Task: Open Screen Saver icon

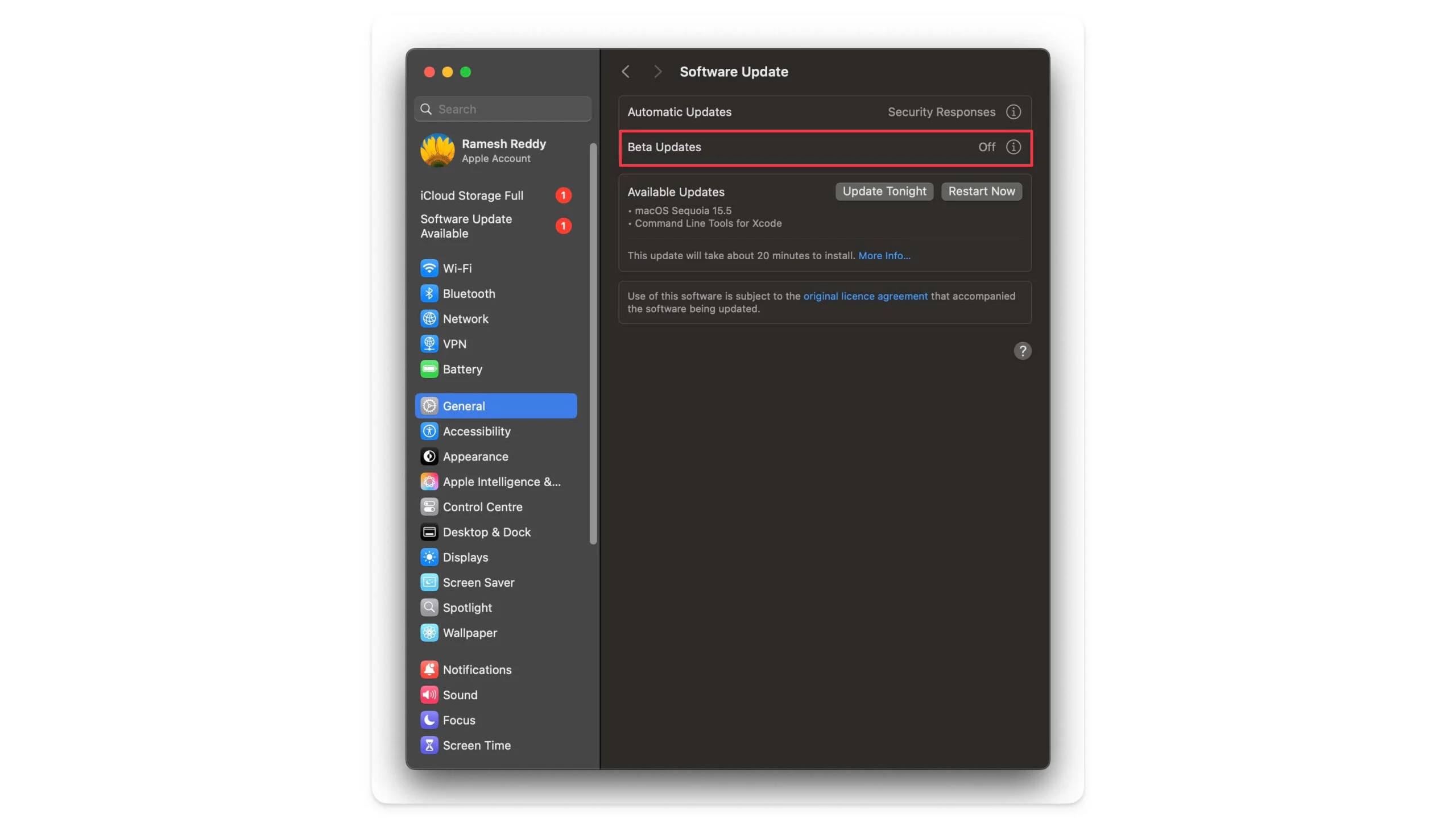Action: pos(429,582)
